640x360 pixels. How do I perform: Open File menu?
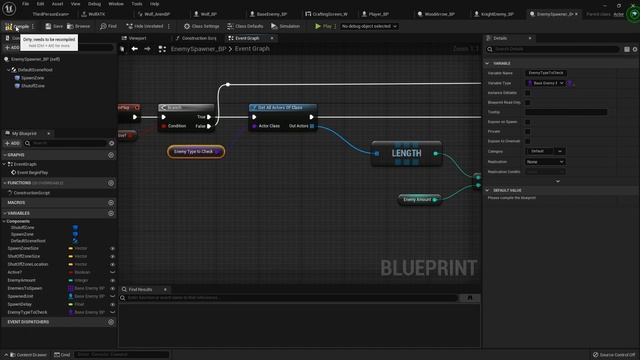pos(25,4)
